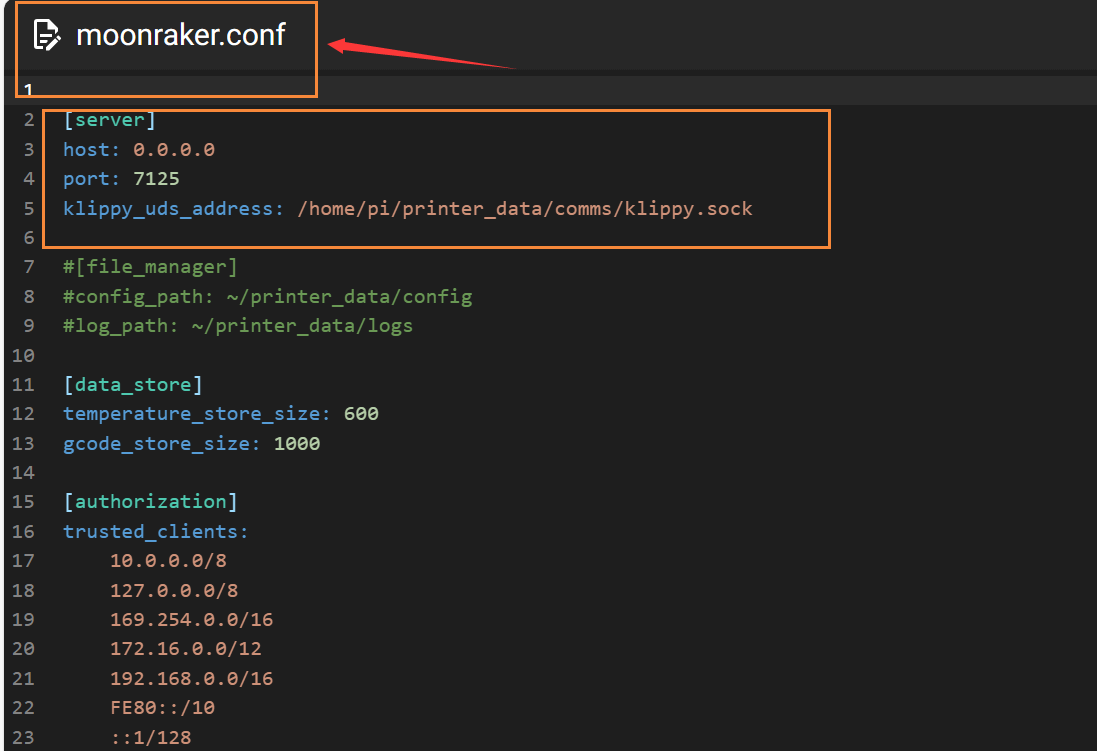Viewport: 1097px width, 751px height.
Task: Click trusted client entry 10.0.0.0/8
Action: click(168, 561)
